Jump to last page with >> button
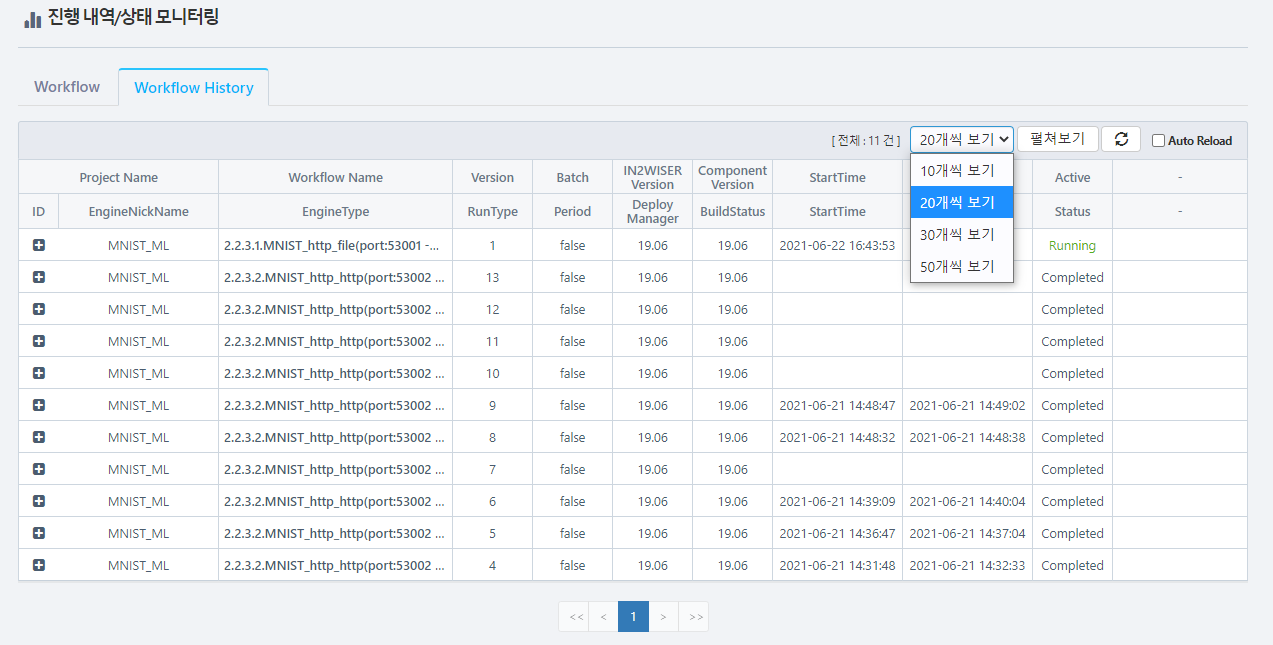The height and width of the screenshot is (645, 1273). [x=695, y=617]
